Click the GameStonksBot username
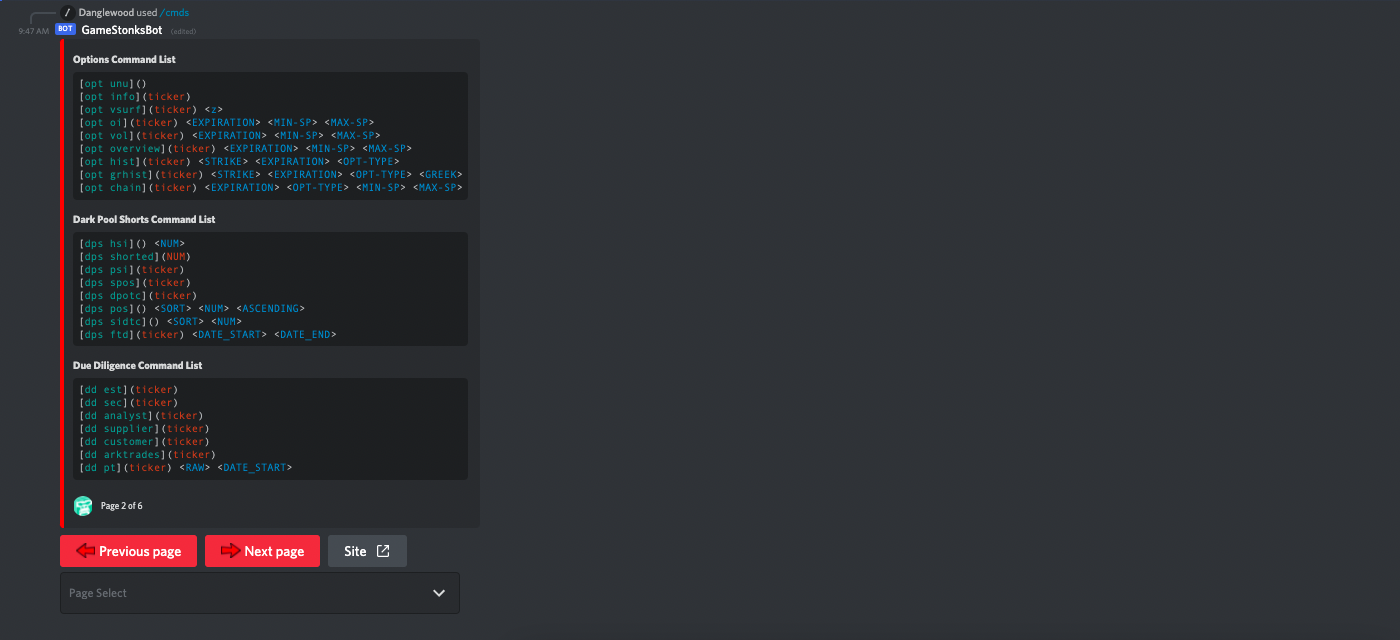 tap(122, 30)
